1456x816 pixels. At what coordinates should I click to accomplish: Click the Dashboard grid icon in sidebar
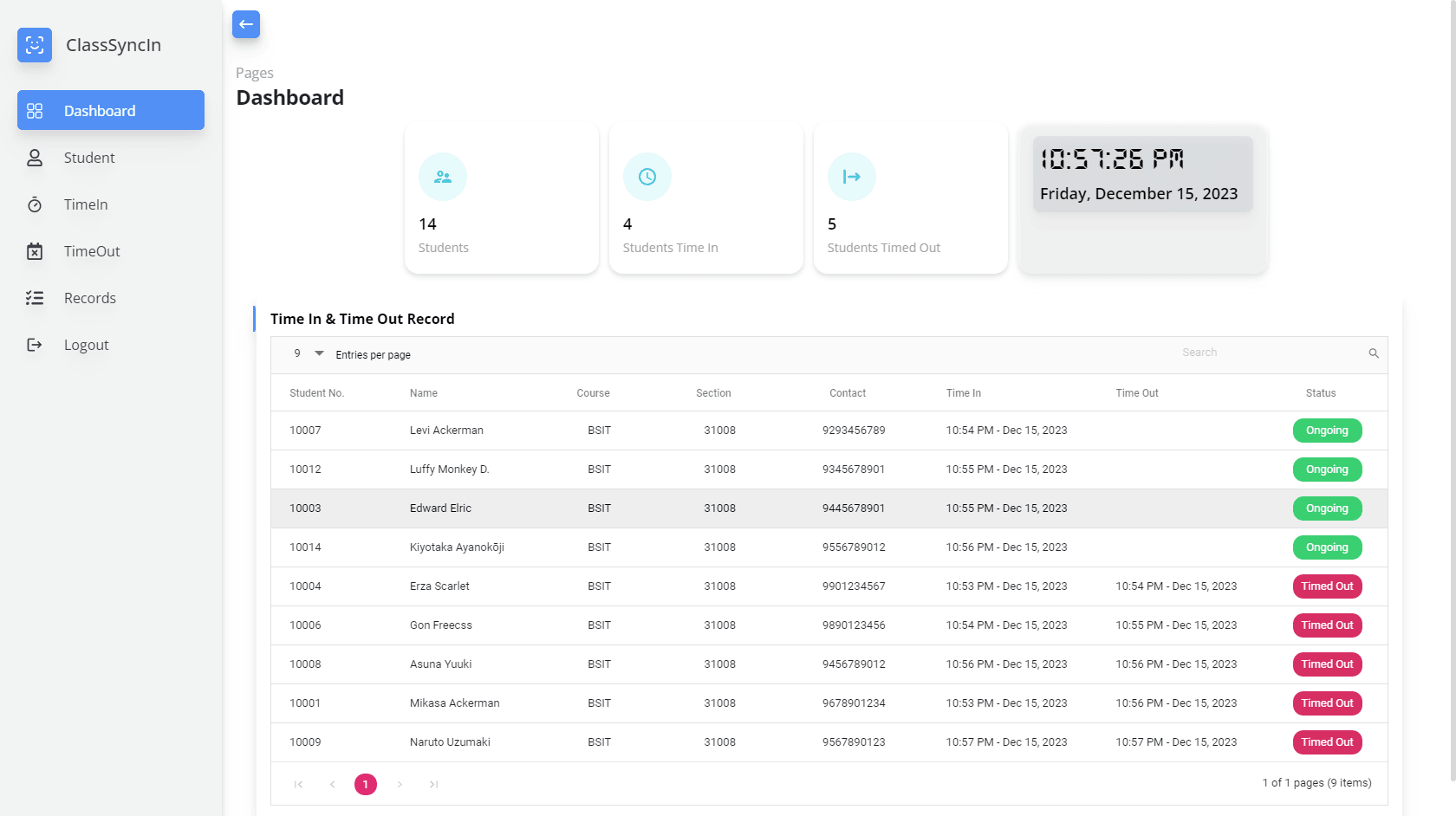point(35,111)
